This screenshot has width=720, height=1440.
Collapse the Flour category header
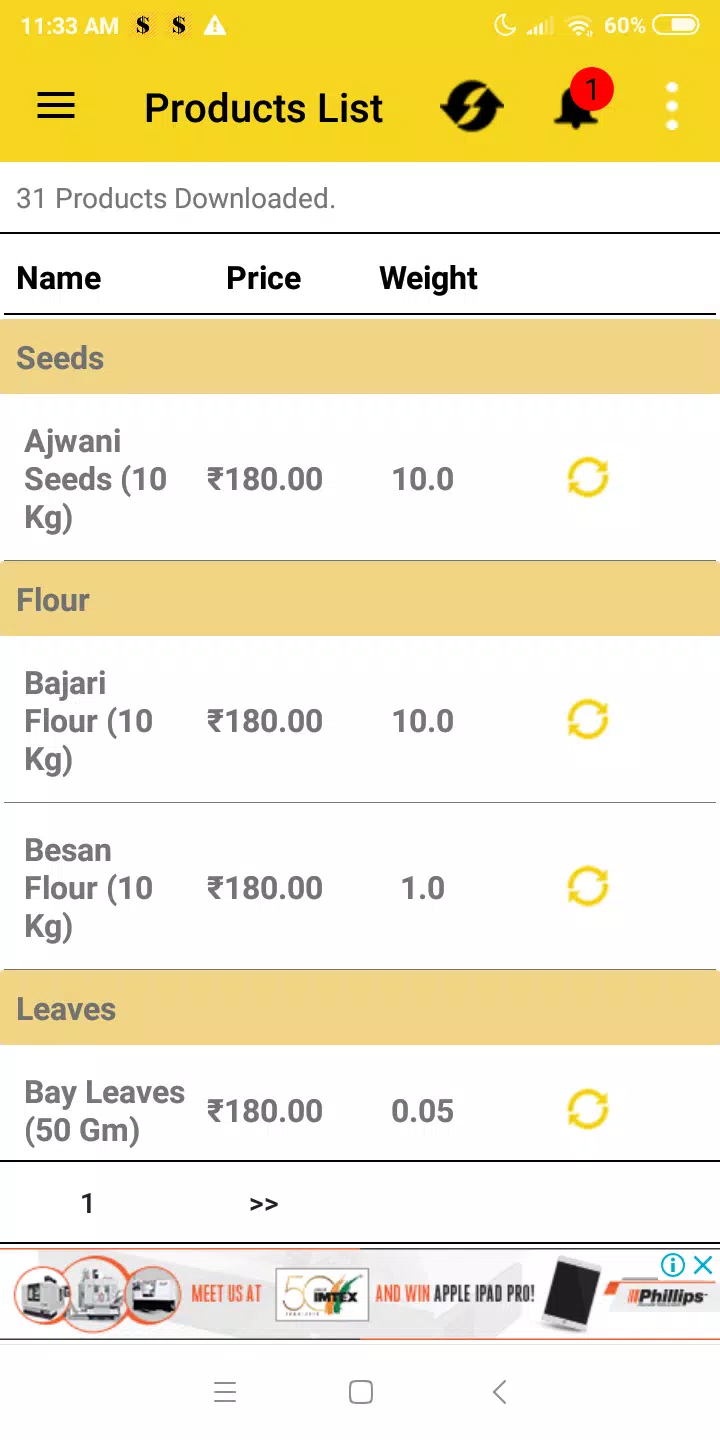[360, 600]
